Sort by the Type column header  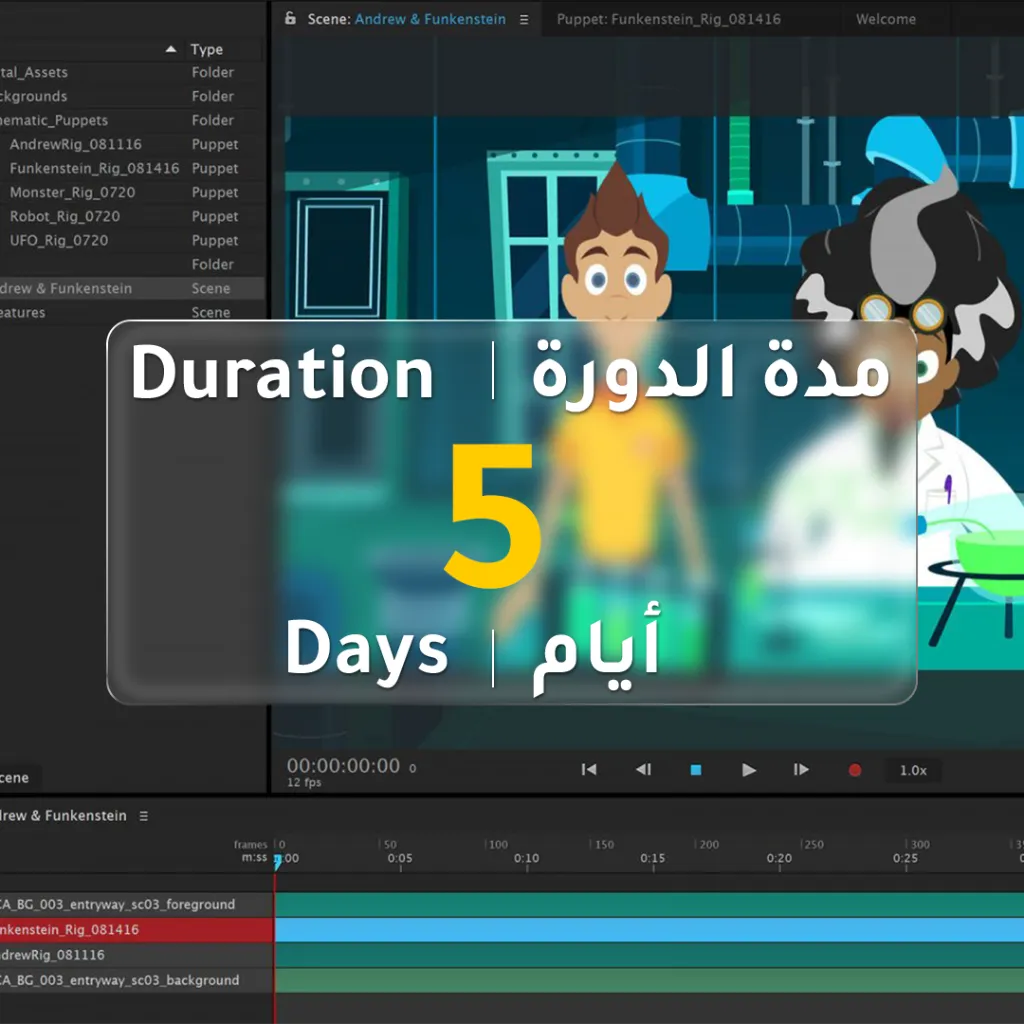pos(206,50)
